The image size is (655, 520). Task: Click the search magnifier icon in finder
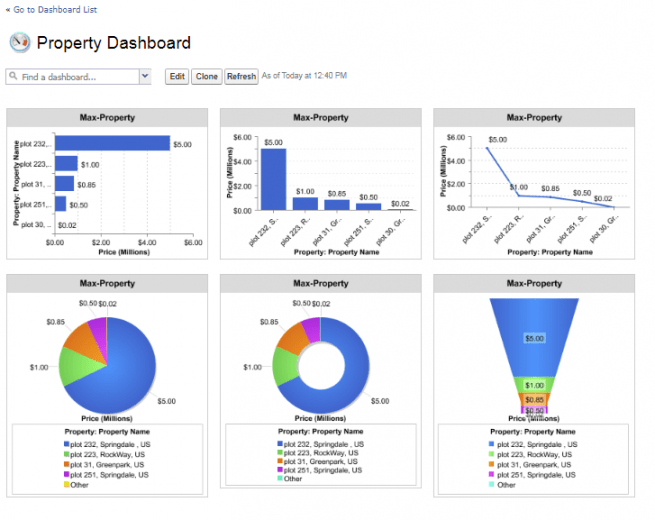point(13,76)
